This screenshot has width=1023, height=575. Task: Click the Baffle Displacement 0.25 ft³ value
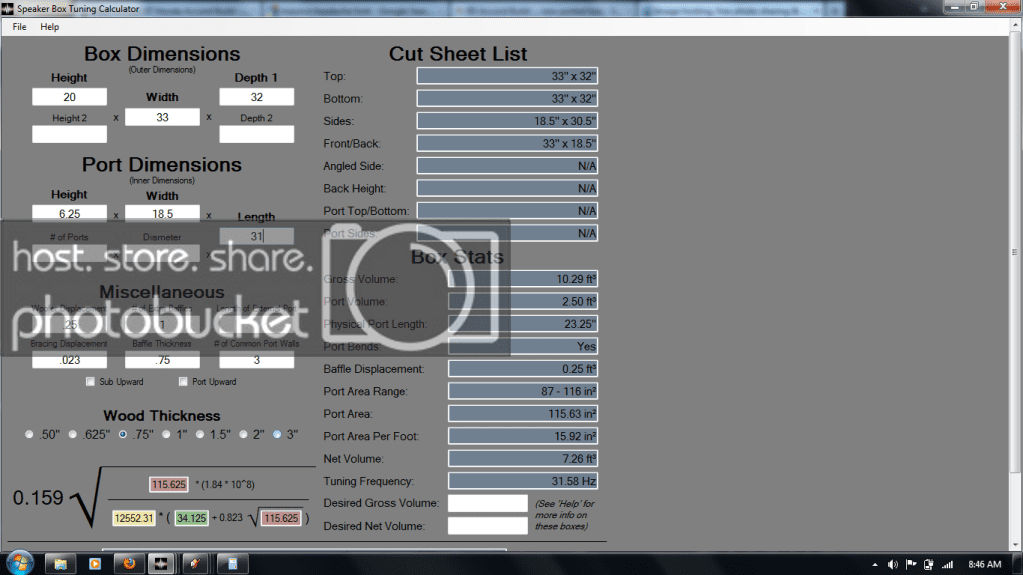click(x=523, y=369)
